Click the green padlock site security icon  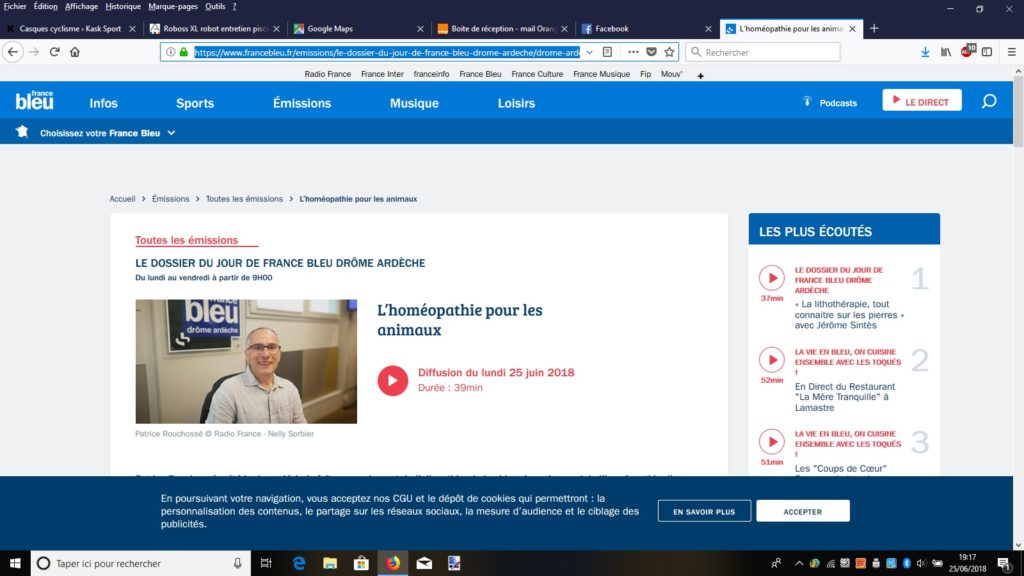184,52
